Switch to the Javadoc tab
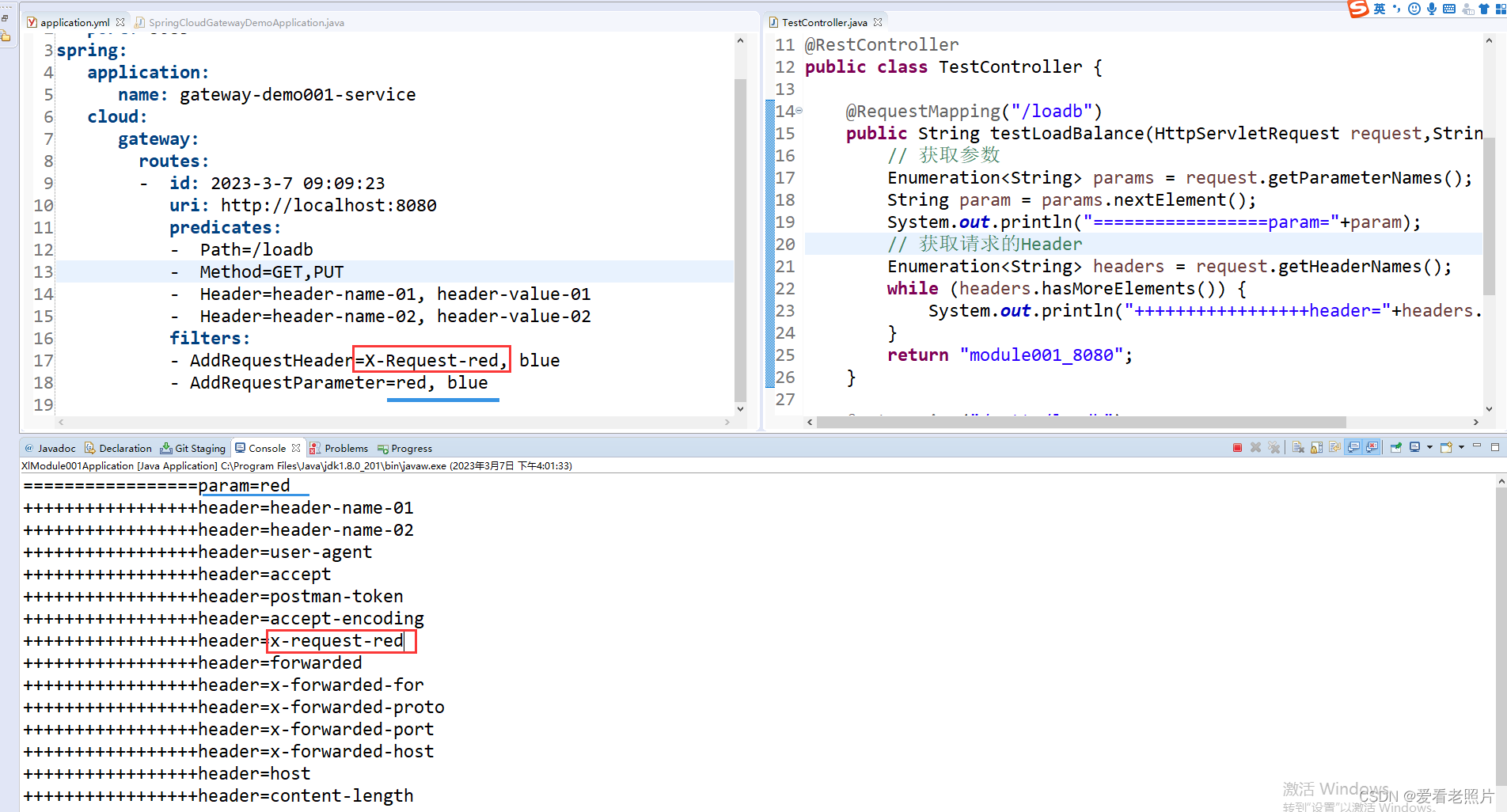 pyautogui.click(x=50, y=448)
